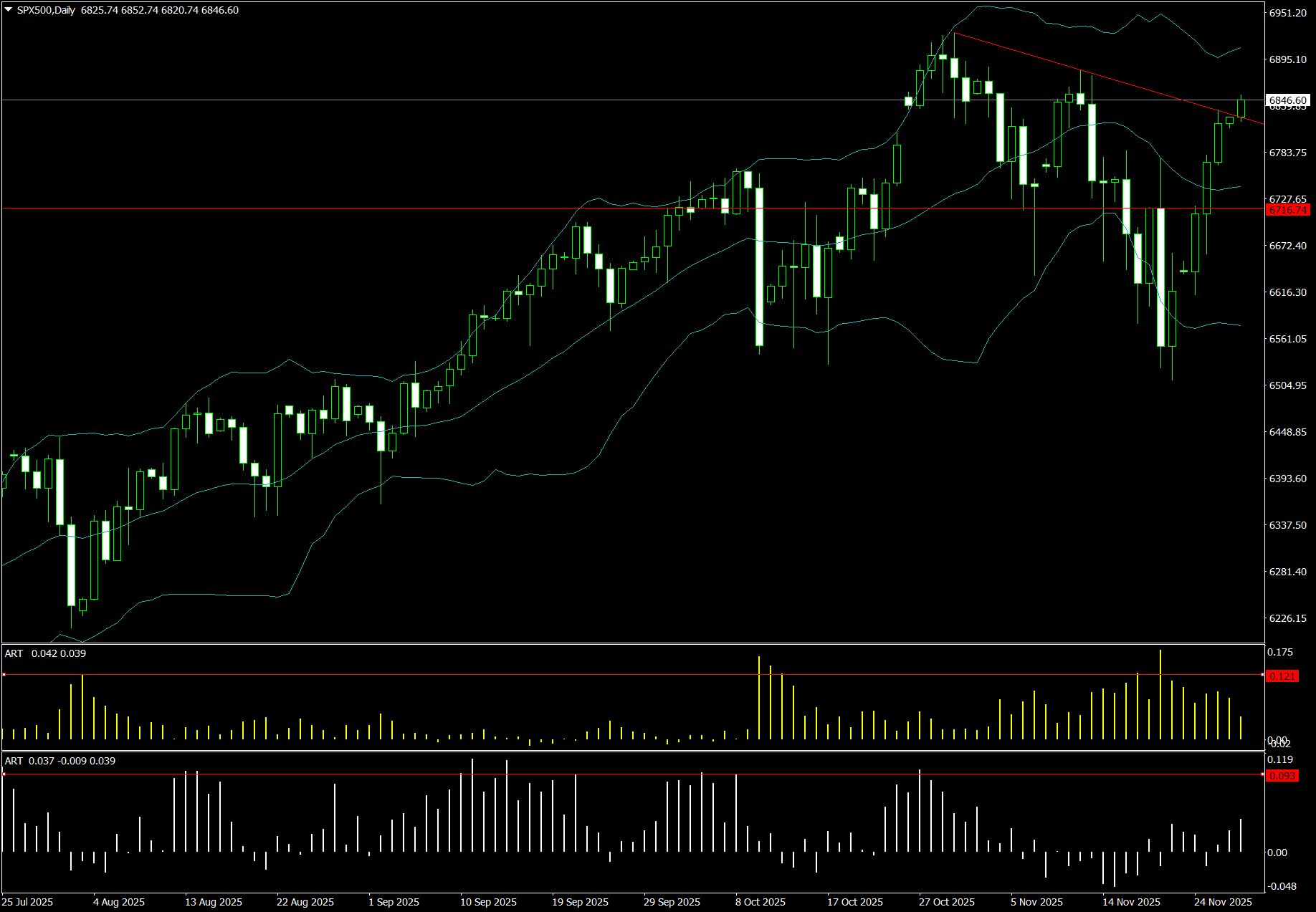
Task: Click the 24 Nov 2025 date axis label
Action: point(1225,902)
